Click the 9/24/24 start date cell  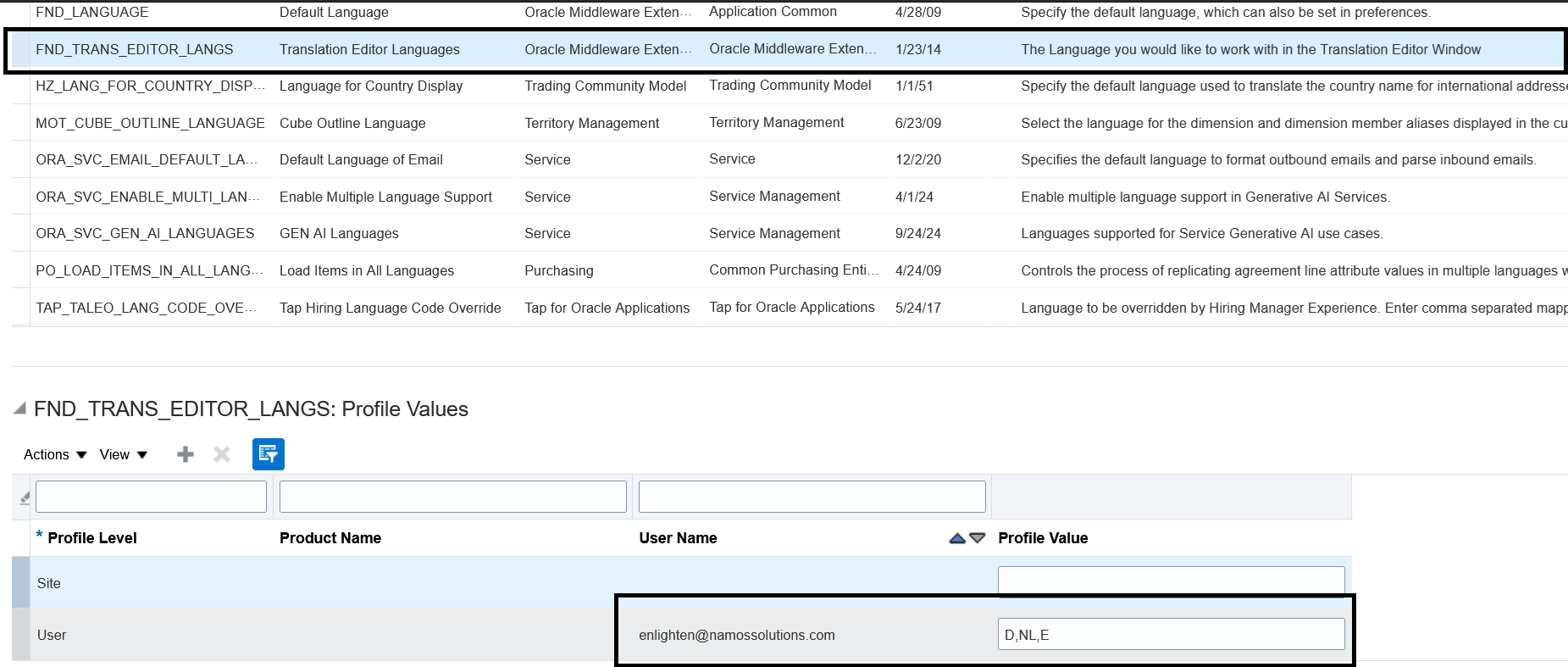click(918, 233)
